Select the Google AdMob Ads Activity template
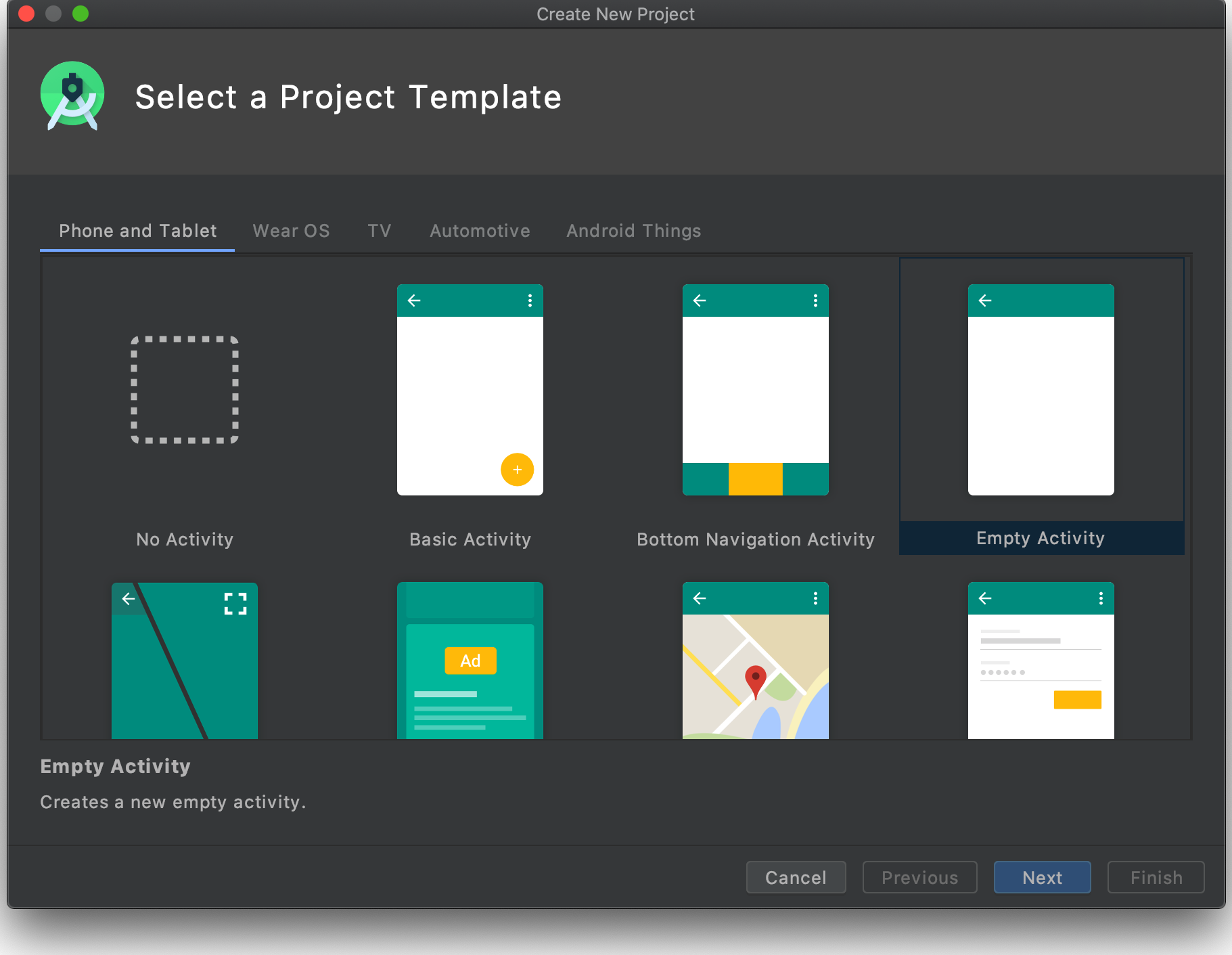 click(470, 661)
